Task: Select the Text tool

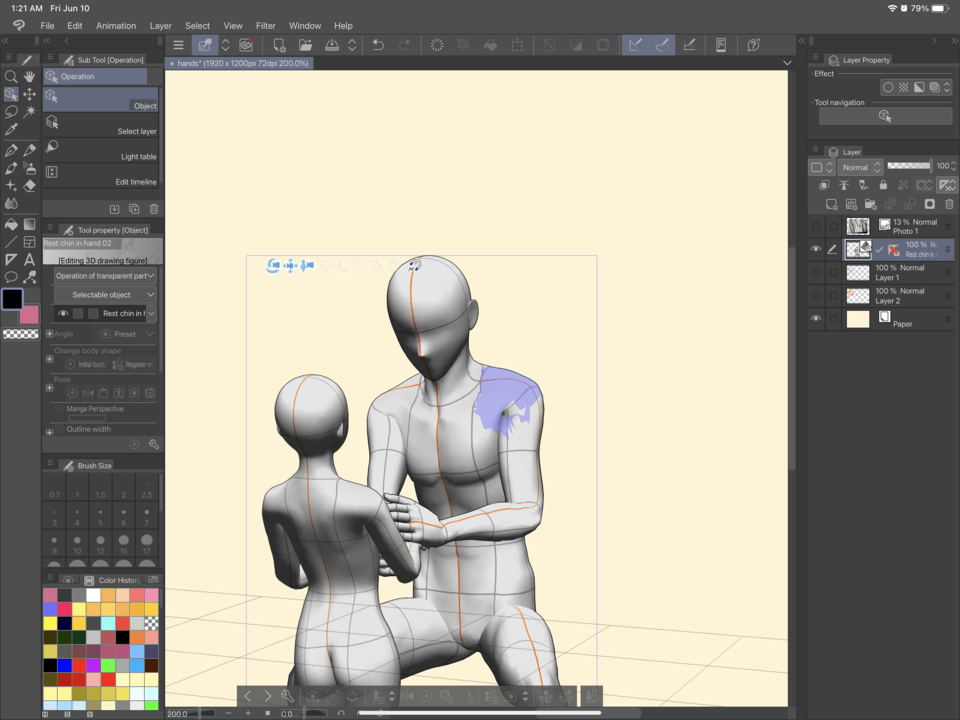Action: pos(29,260)
